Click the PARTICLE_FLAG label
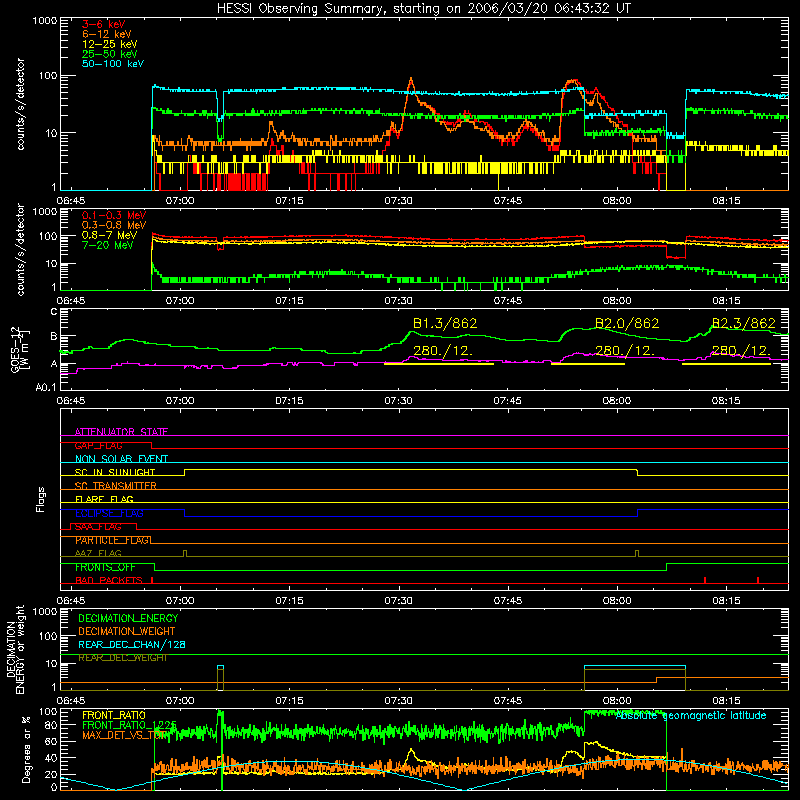 [113, 540]
